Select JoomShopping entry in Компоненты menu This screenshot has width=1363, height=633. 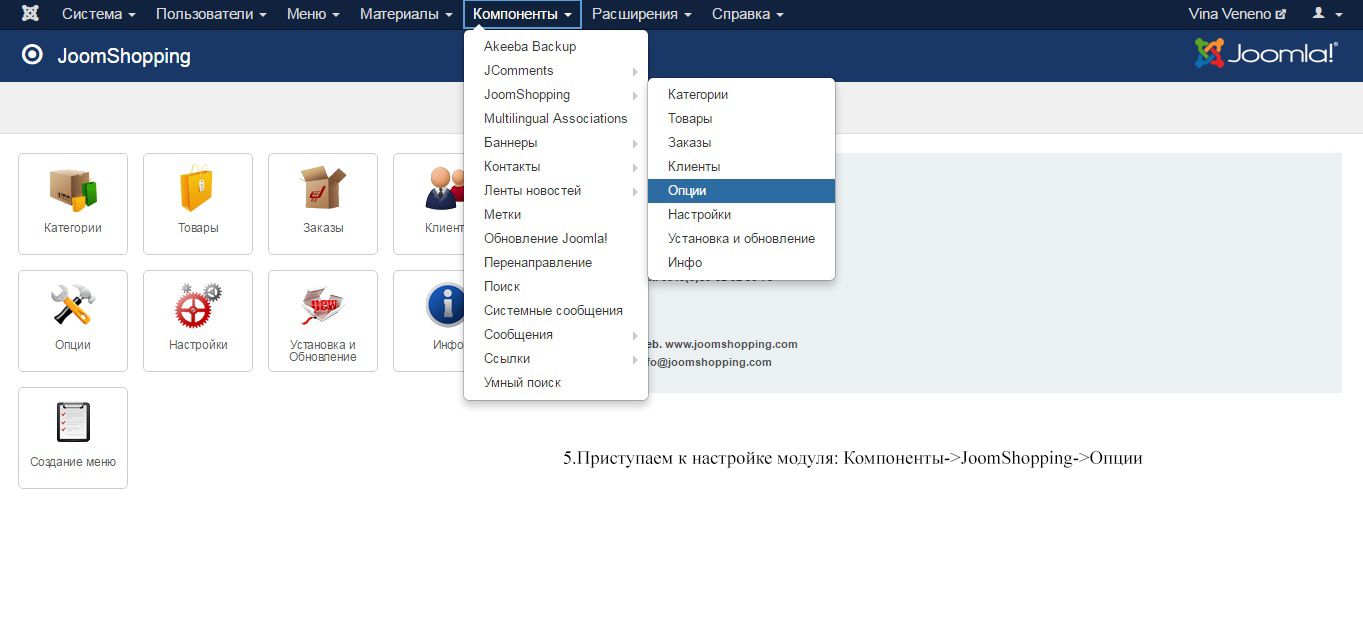pos(556,95)
